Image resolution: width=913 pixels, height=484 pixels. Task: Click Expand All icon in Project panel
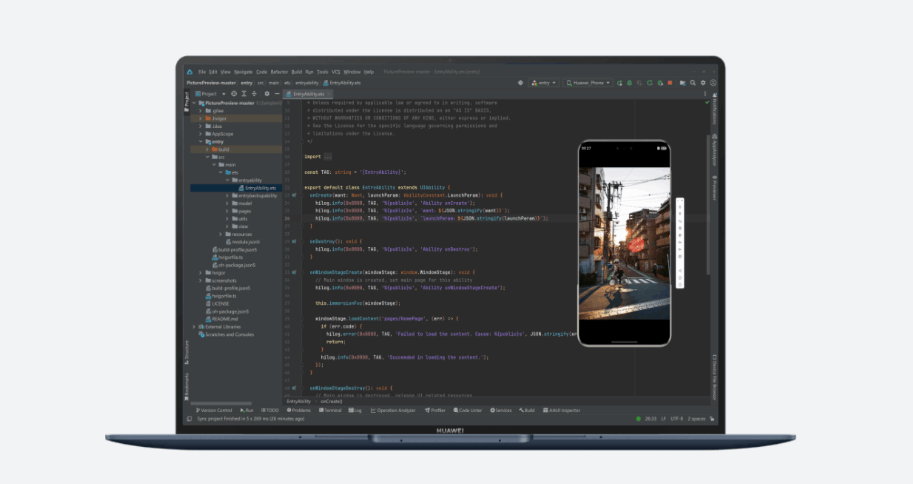(244, 94)
